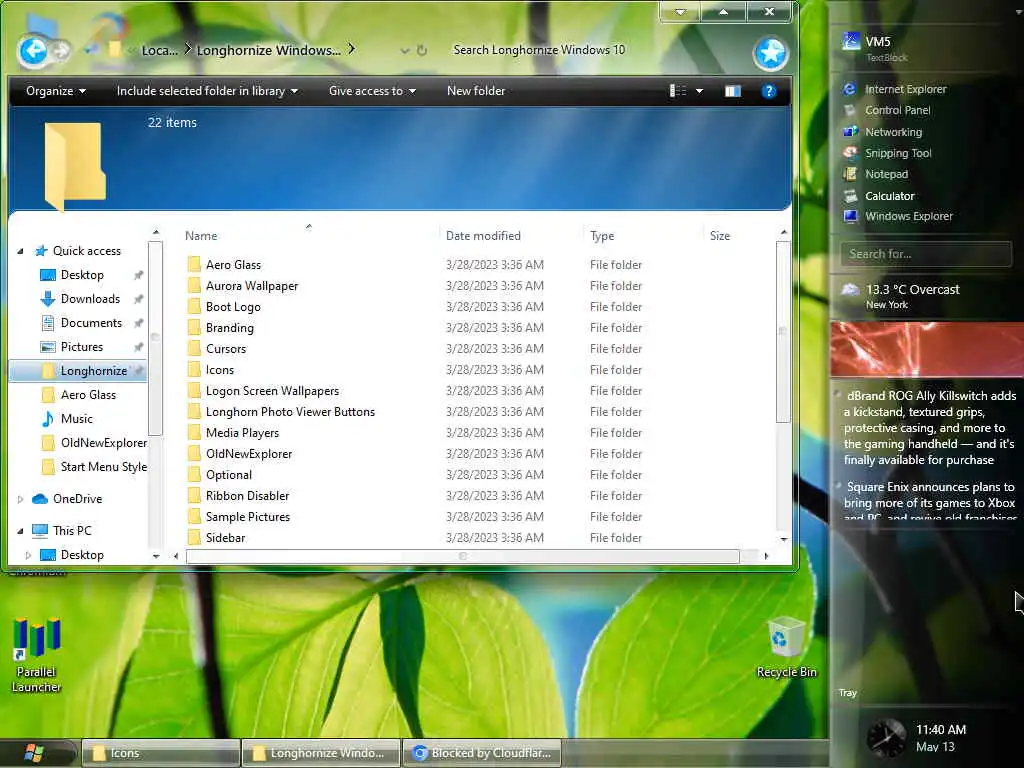The height and width of the screenshot is (768, 1024).
Task: Click the analog clock in sidebar
Action: click(886, 737)
